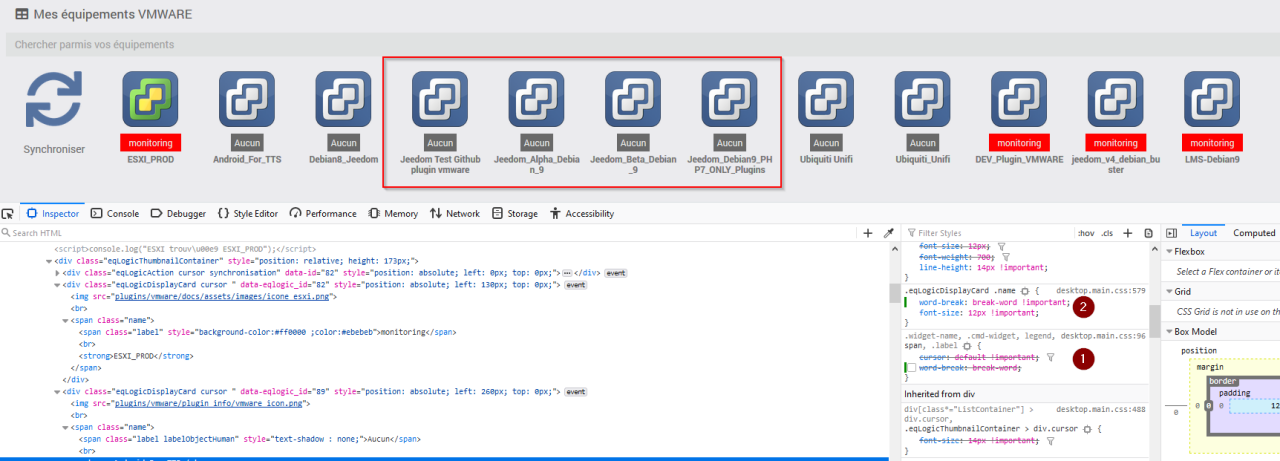Open the ESXI_PROD equipment card
Viewport: 1280px width, 461px height.
[x=150, y=118]
